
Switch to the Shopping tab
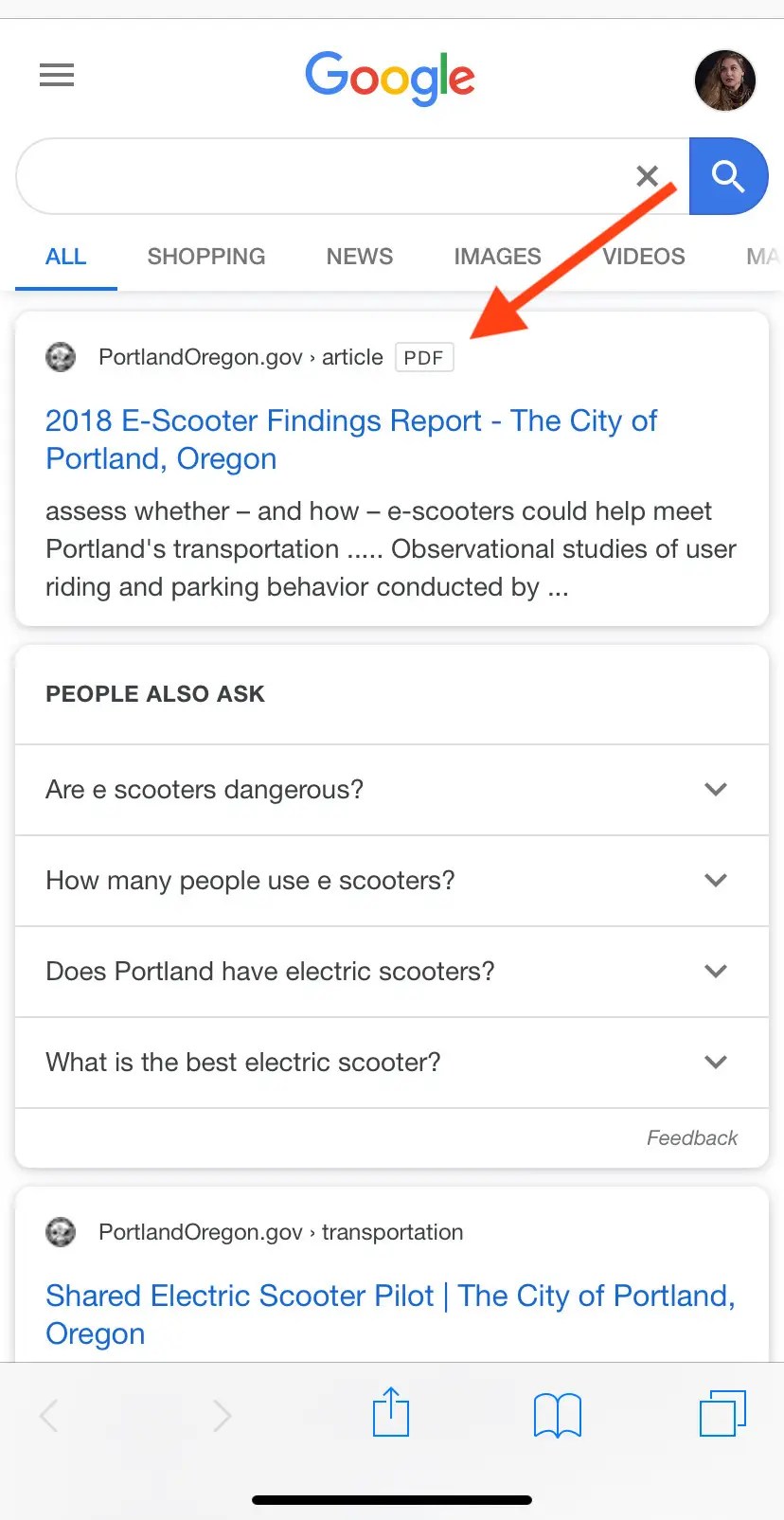pyautogui.click(x=206, y=257)
